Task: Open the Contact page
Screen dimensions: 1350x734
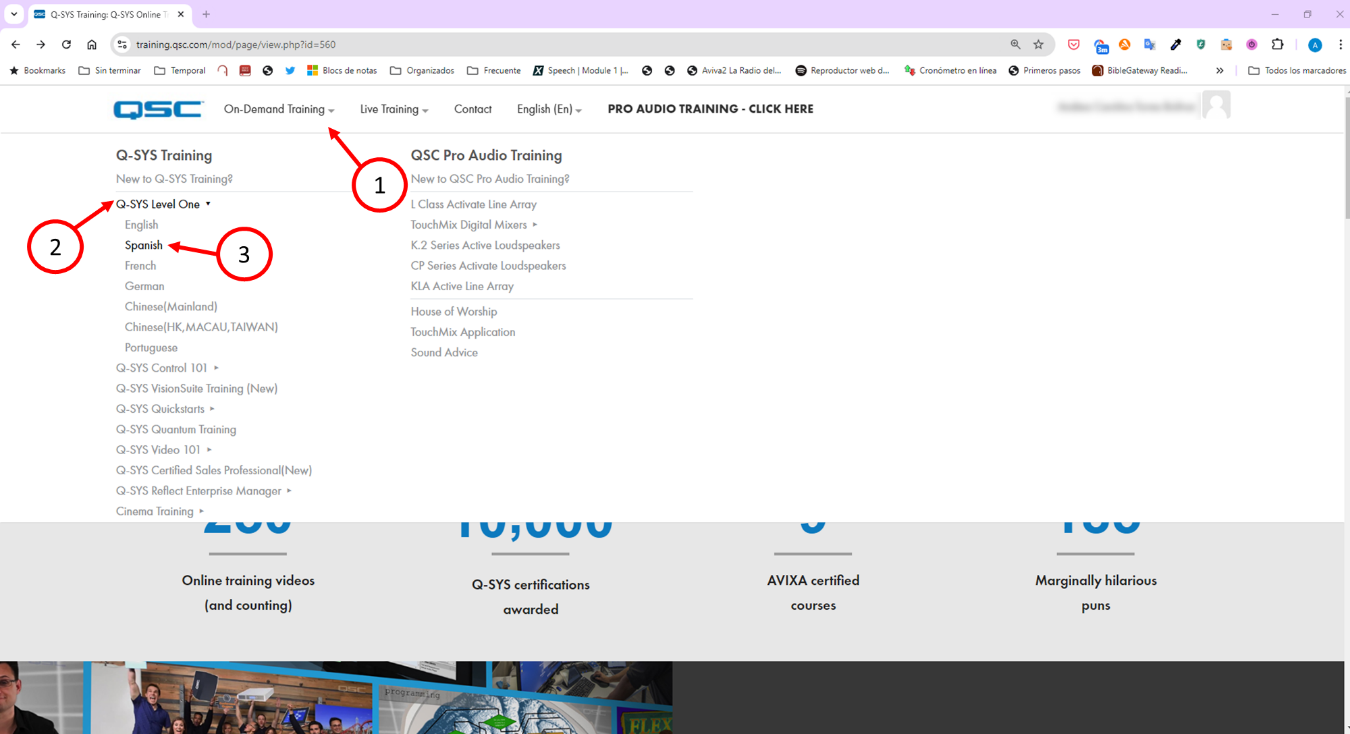Action: [x=473, y=109]
